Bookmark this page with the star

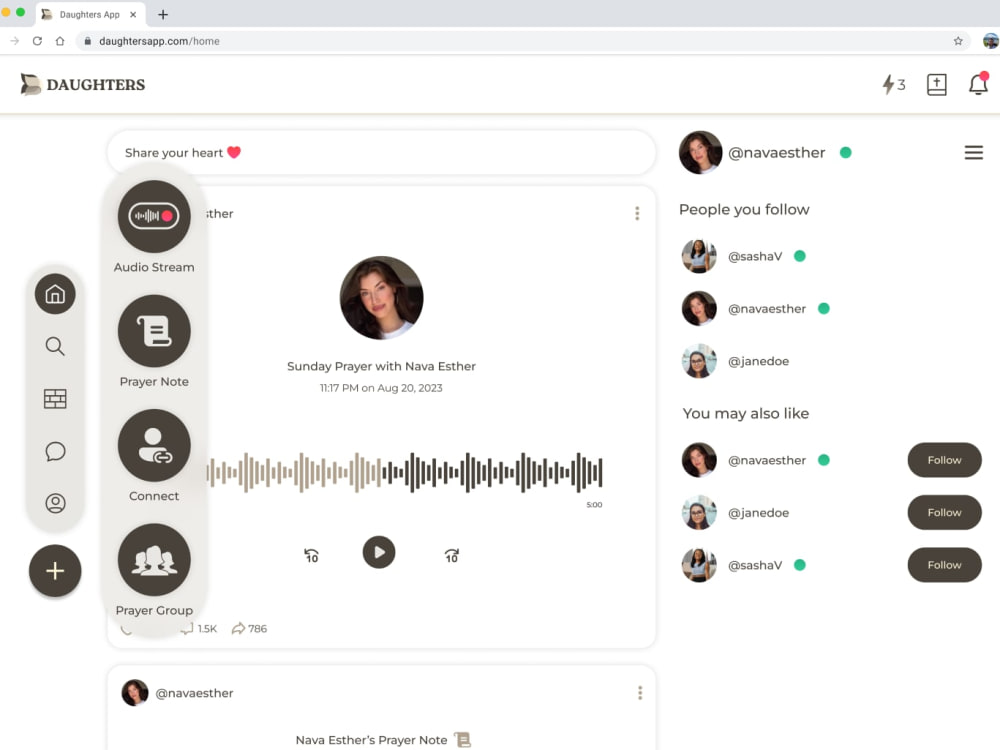point(958,41)
